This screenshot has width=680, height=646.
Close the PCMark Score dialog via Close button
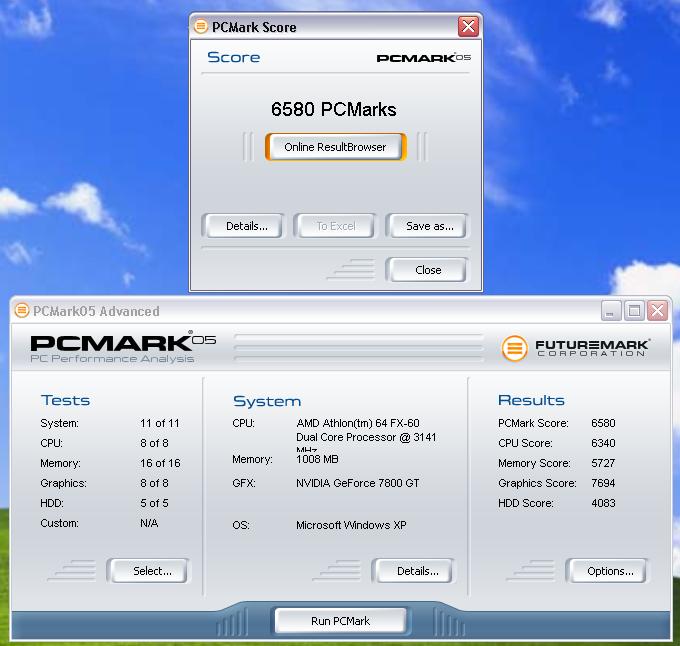(428, 270)
